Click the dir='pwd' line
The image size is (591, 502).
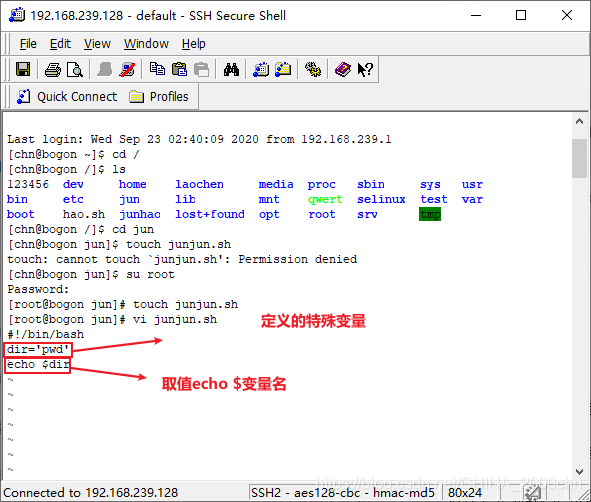38,349
